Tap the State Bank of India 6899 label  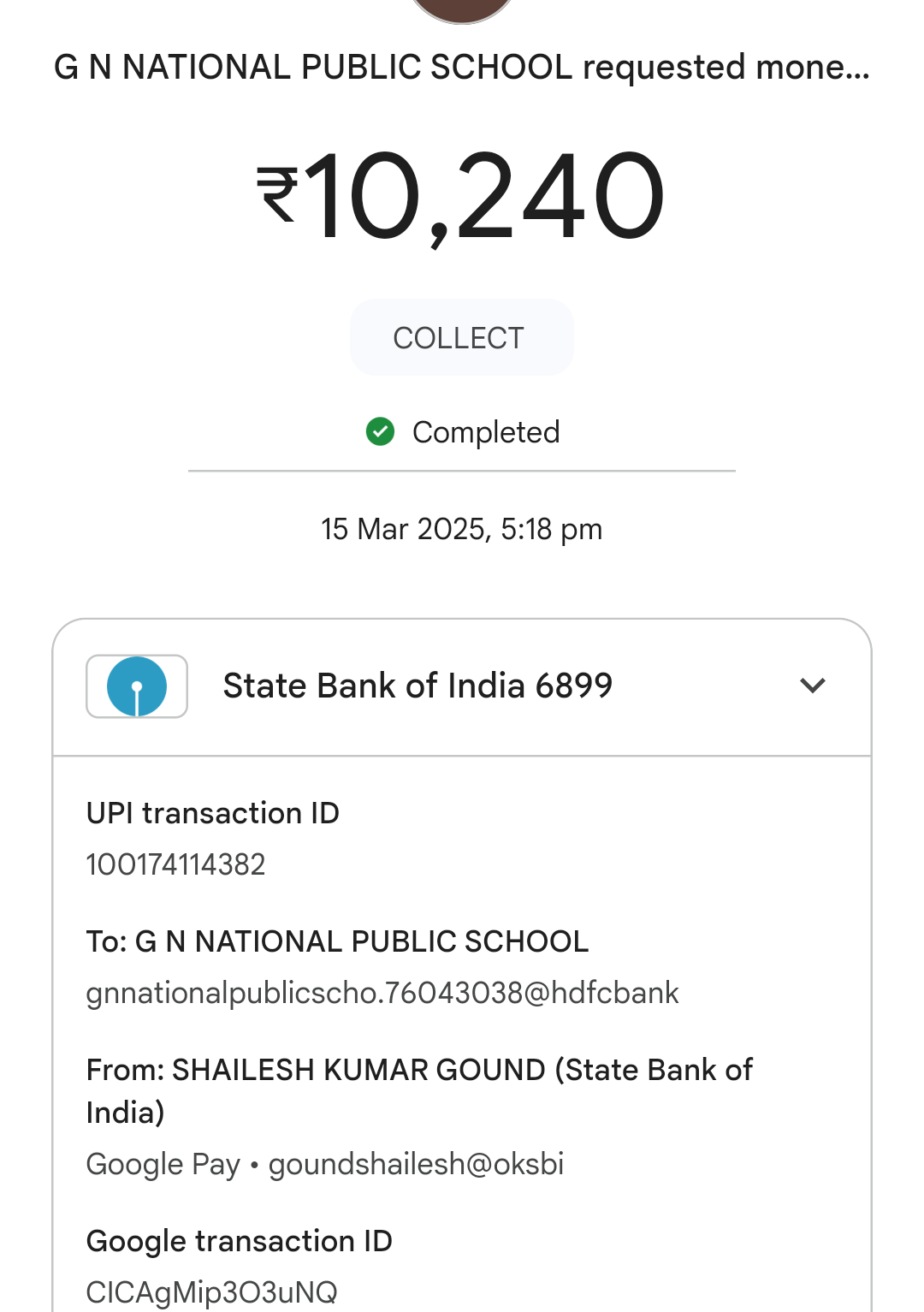click(x=418, y=686)
